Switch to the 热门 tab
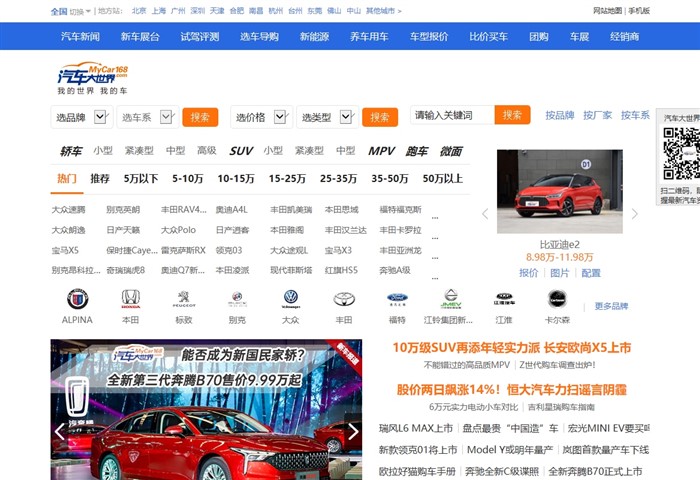 click(x=67, y=179)
